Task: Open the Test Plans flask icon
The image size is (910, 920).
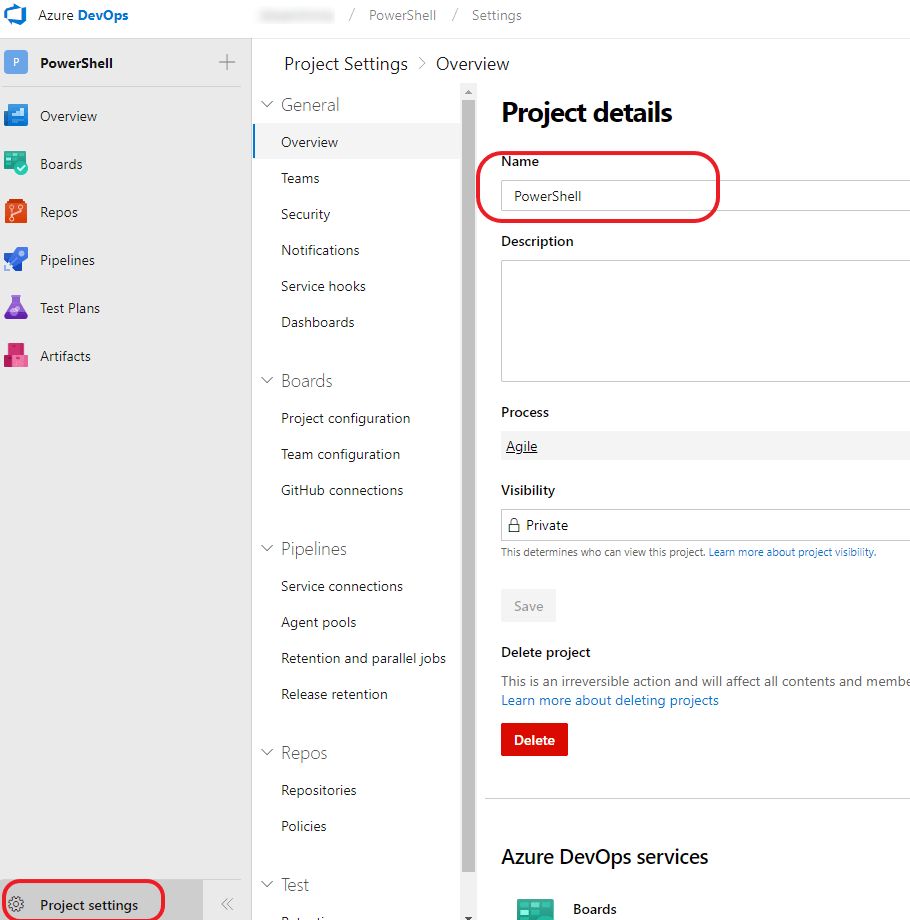Action: point(16,307)
